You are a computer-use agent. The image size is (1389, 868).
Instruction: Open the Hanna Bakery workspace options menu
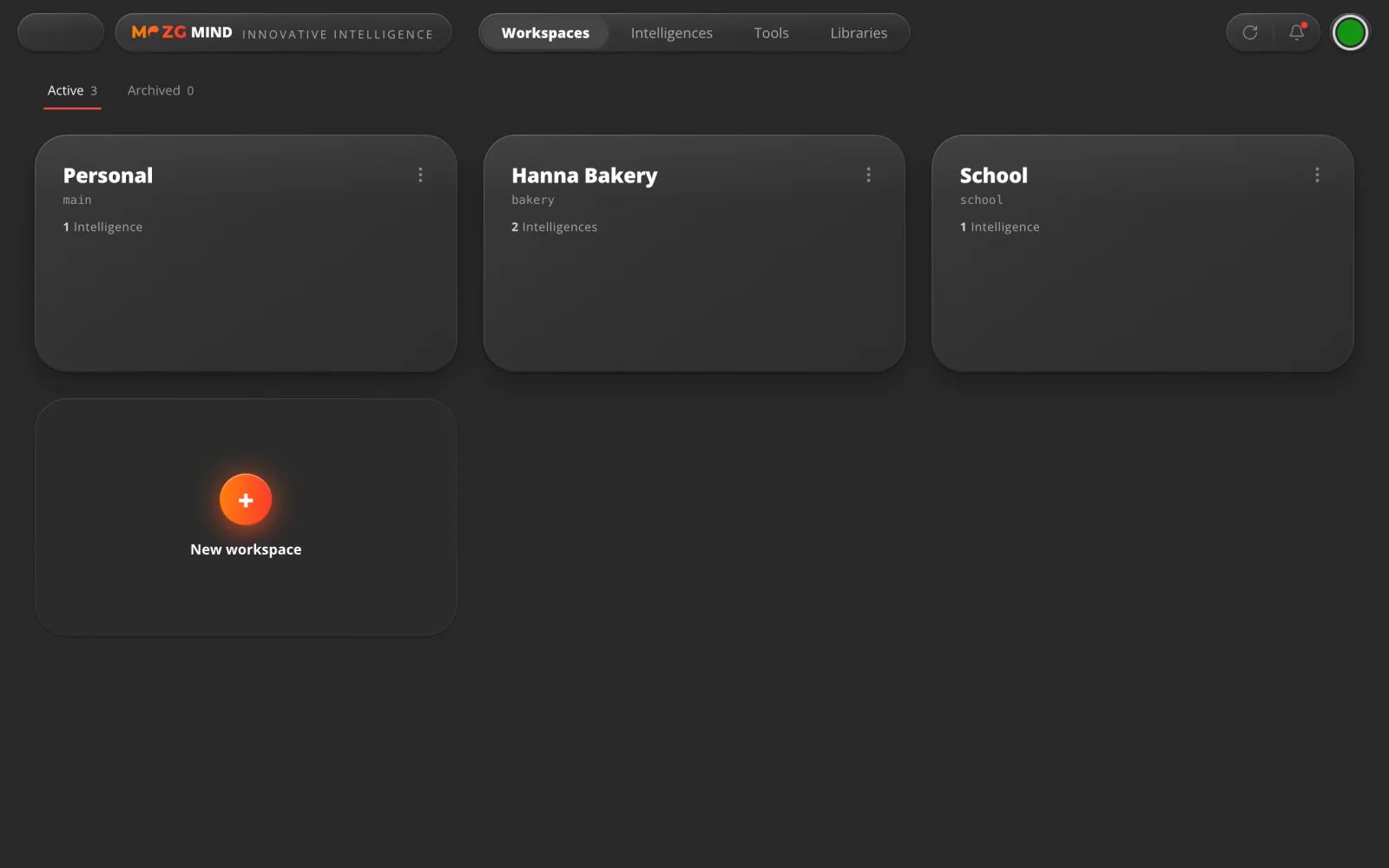coord(868,174)
